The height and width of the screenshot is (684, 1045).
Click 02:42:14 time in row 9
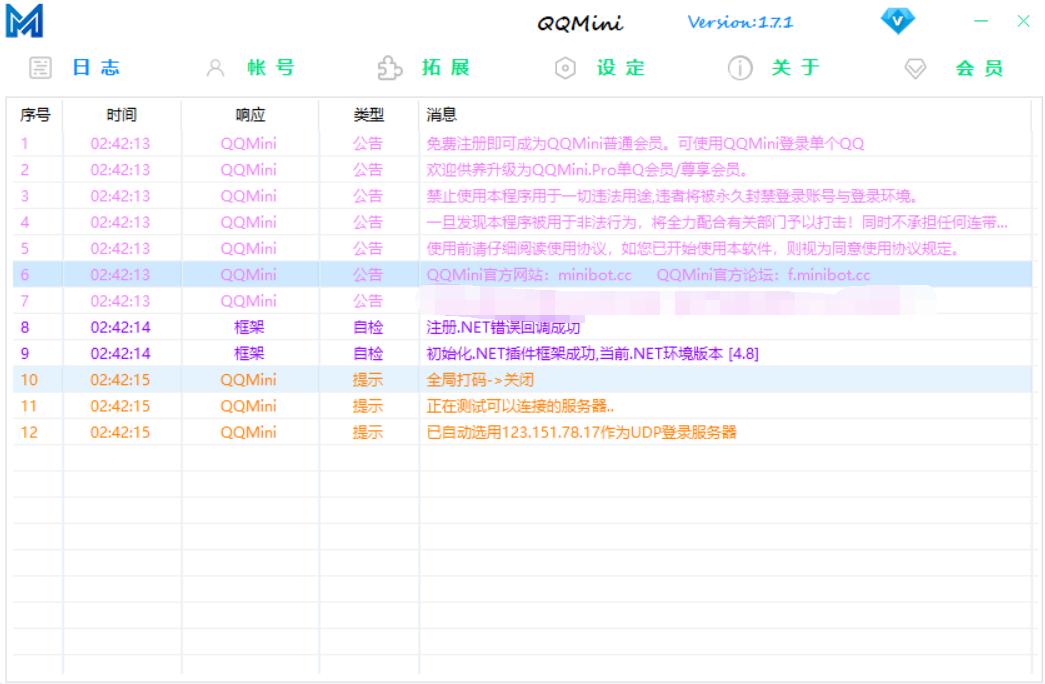coord(120,353)
